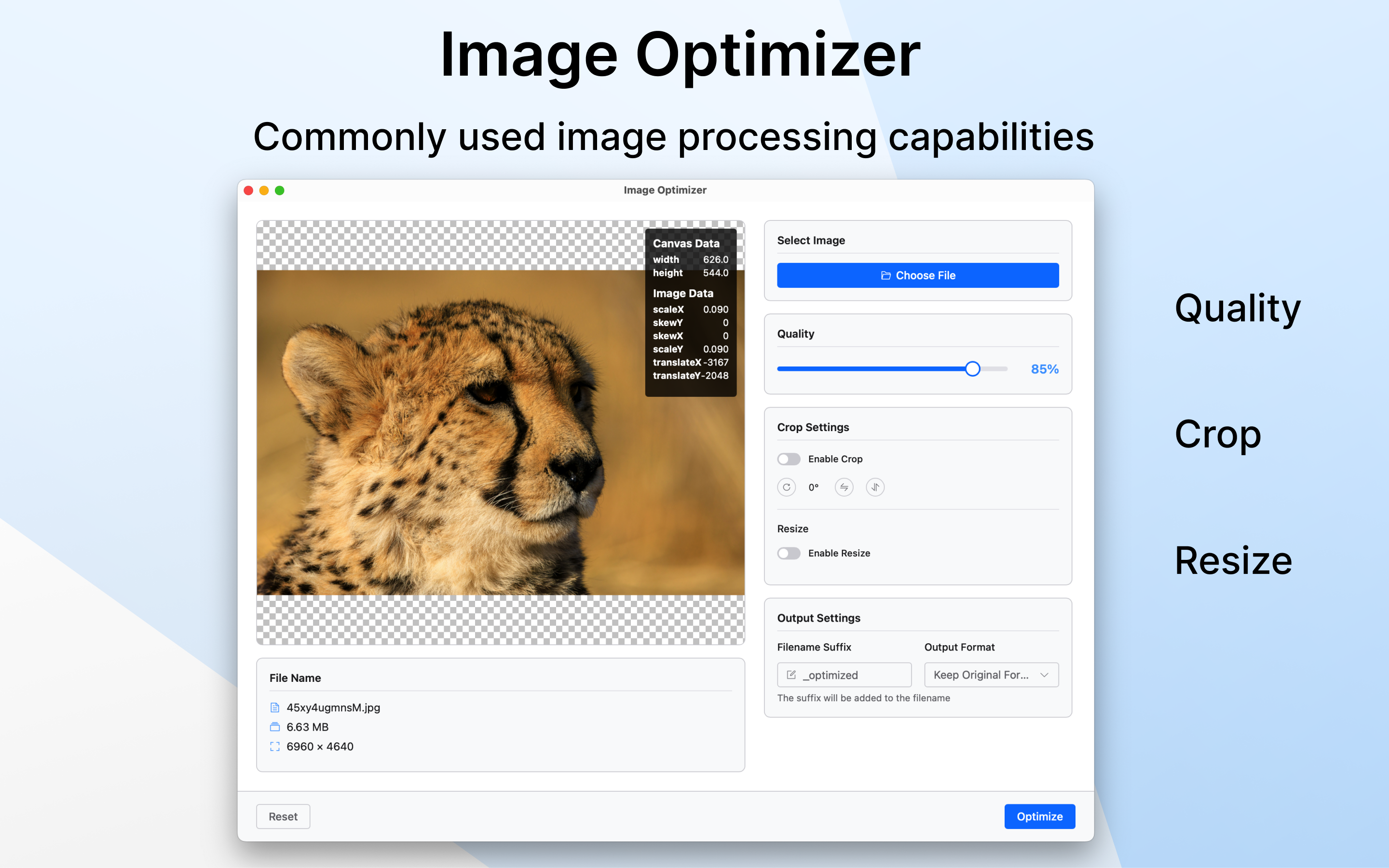Image resolution: width=1389 pixels, height=868 pixels.
Task: Enable the Crop toggle
Action: point(789,459)
